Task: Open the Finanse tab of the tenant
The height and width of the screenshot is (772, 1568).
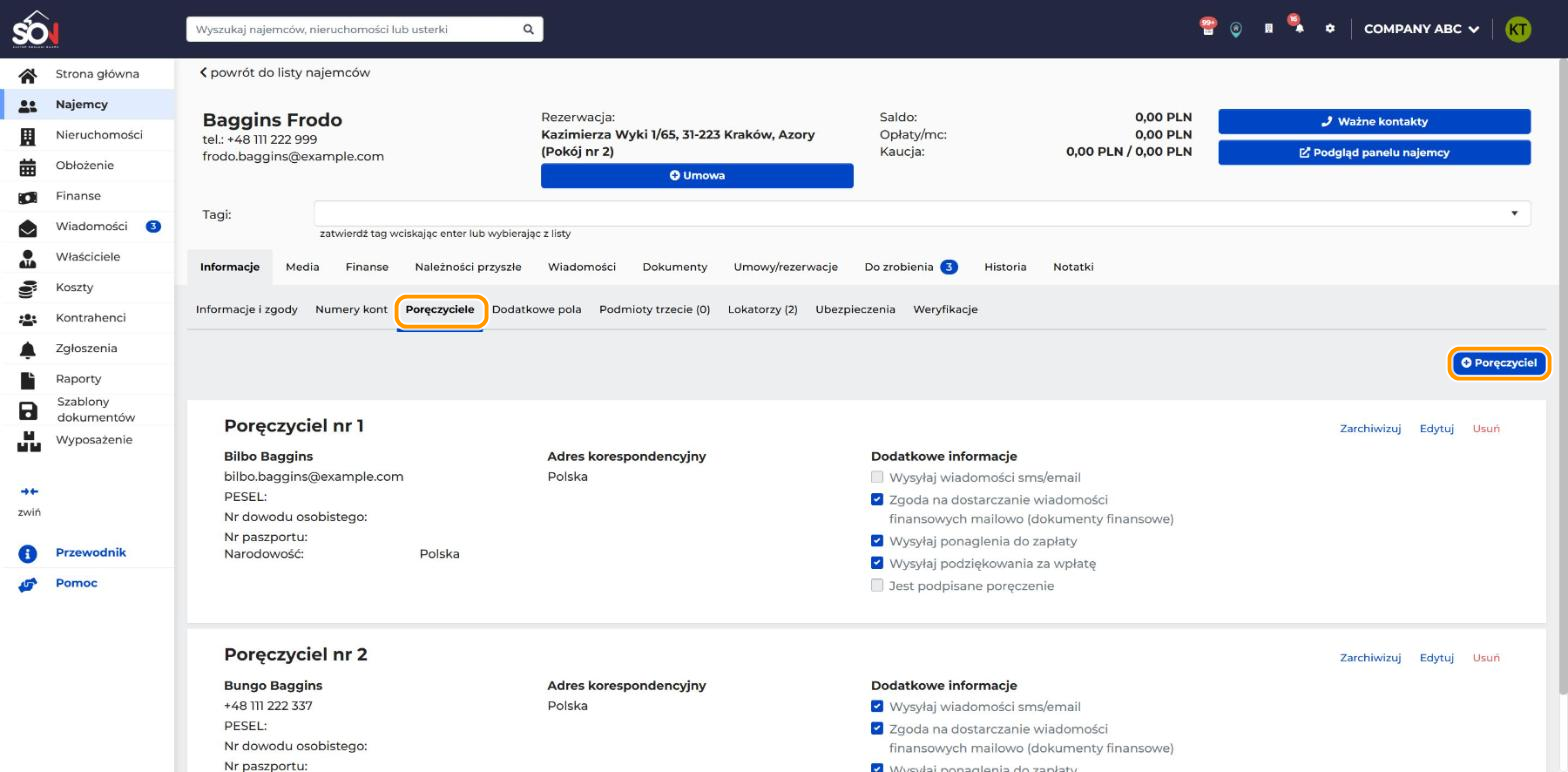Action: (367, 267)
